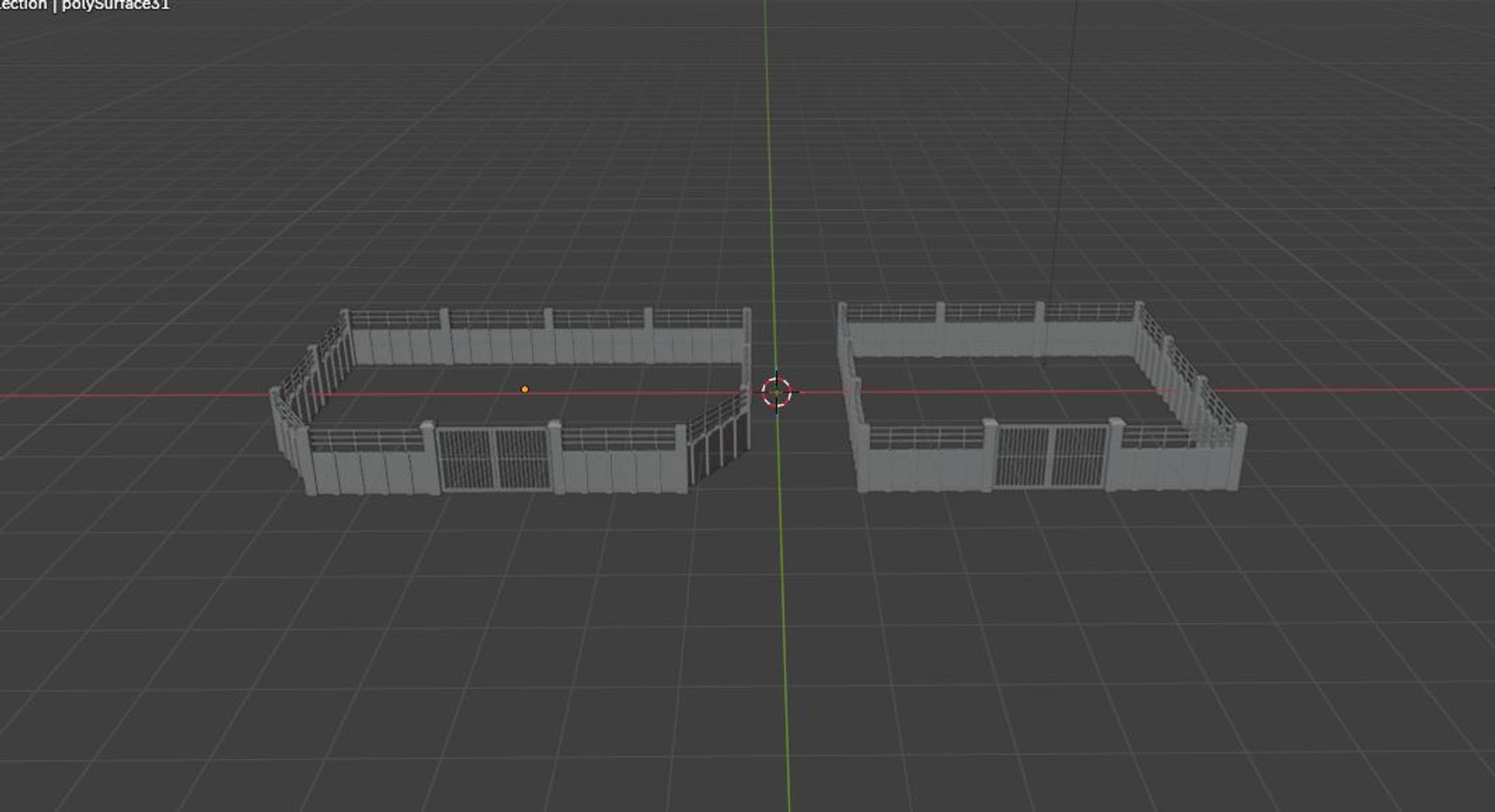Select the orange object origin dot
The image size is (1495, 812).
tap(525, 389)
